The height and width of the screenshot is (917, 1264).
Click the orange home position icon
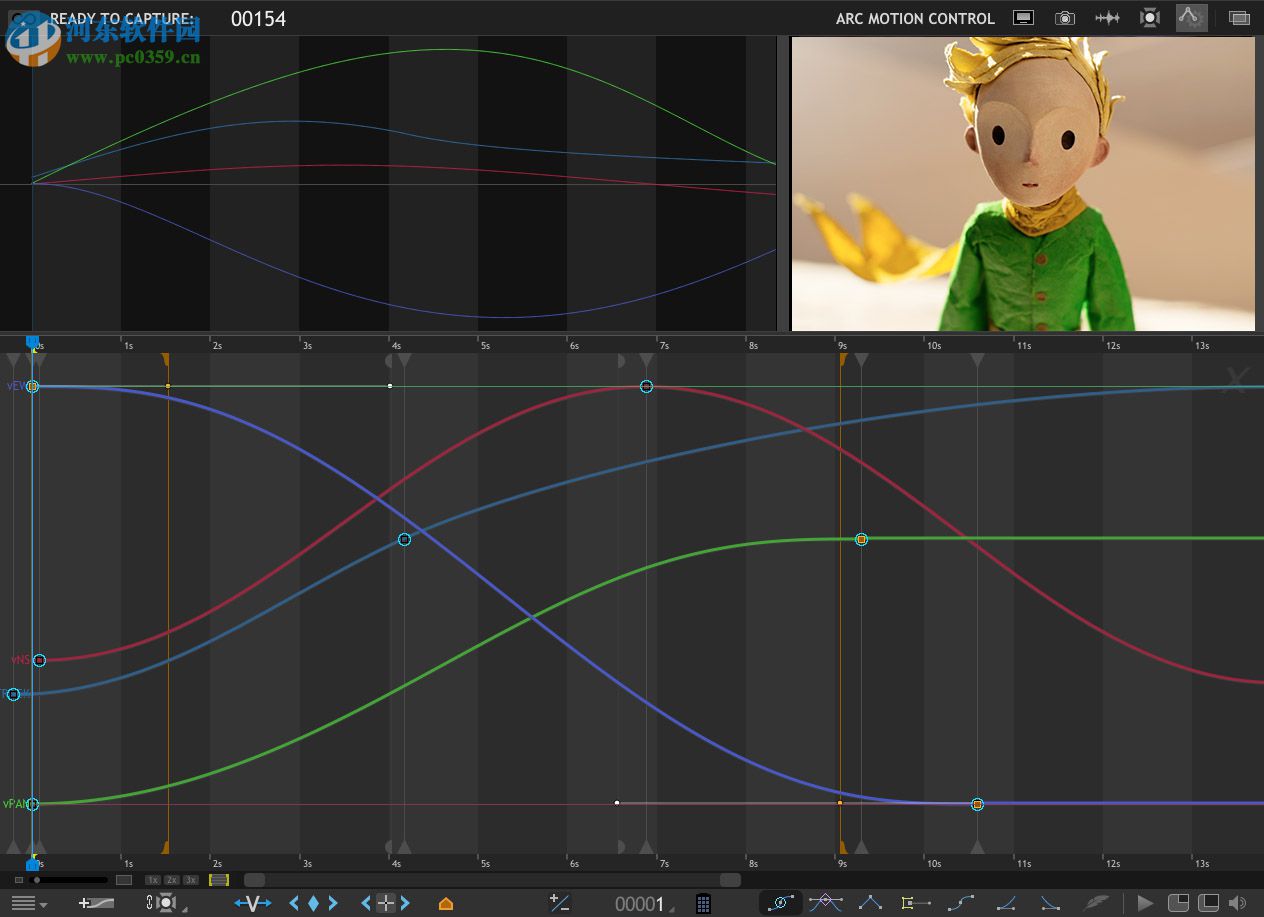tap(446, 904)
